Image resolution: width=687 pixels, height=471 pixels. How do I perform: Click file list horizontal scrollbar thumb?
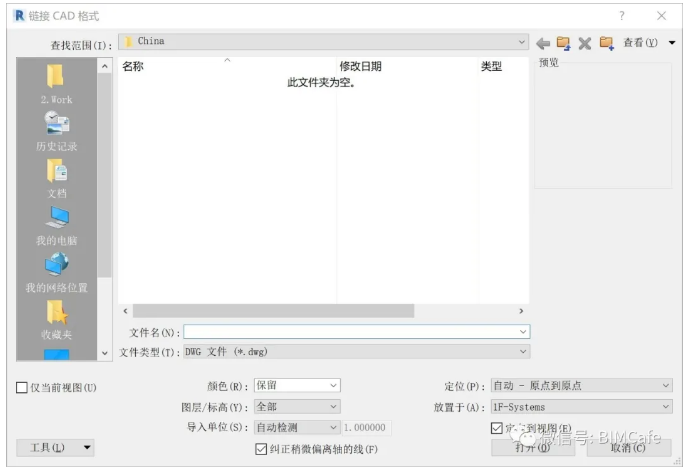tap(273, 311)
